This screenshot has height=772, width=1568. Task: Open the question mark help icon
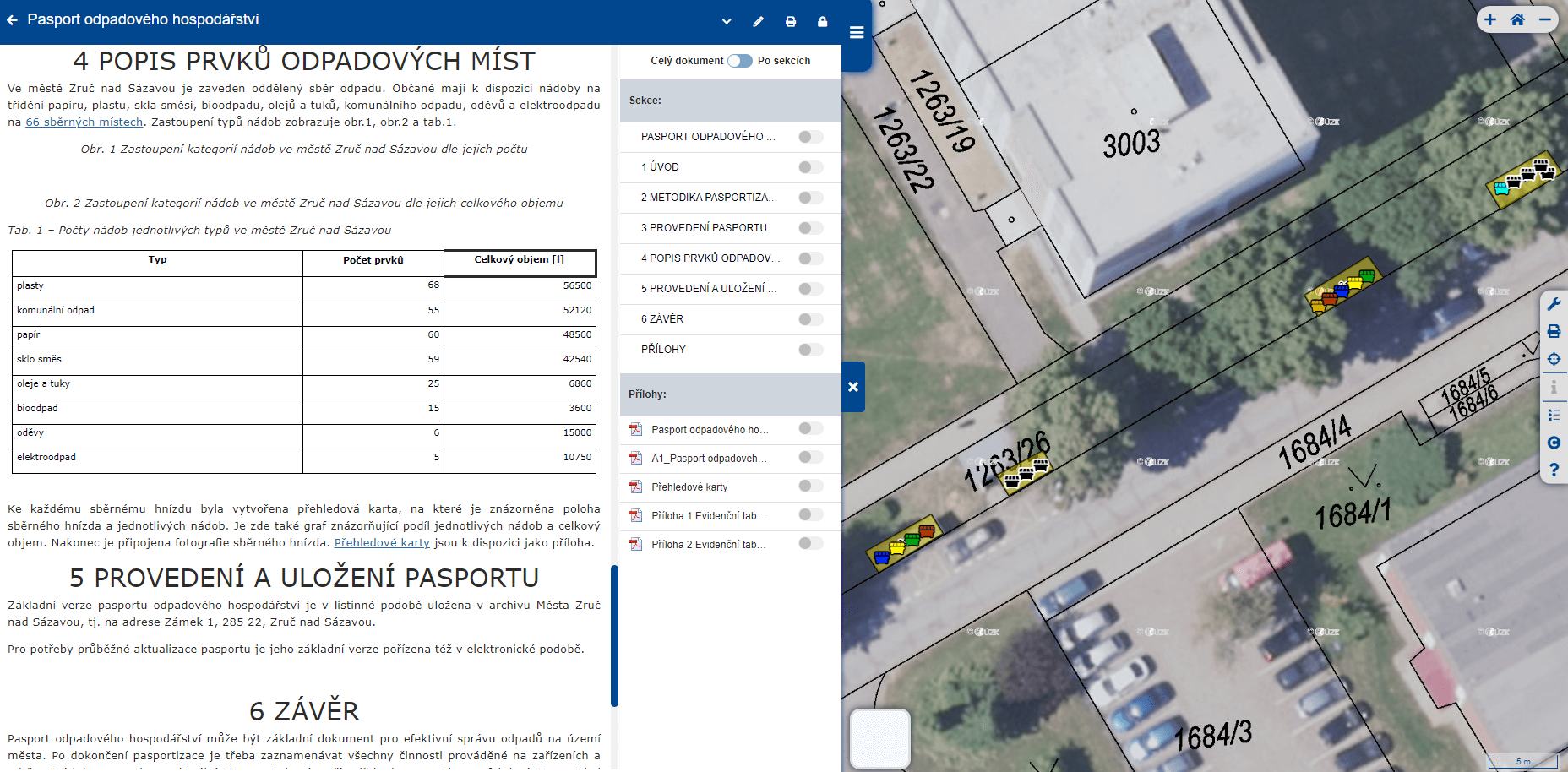pyautogui.click(x=1554, y=470)
